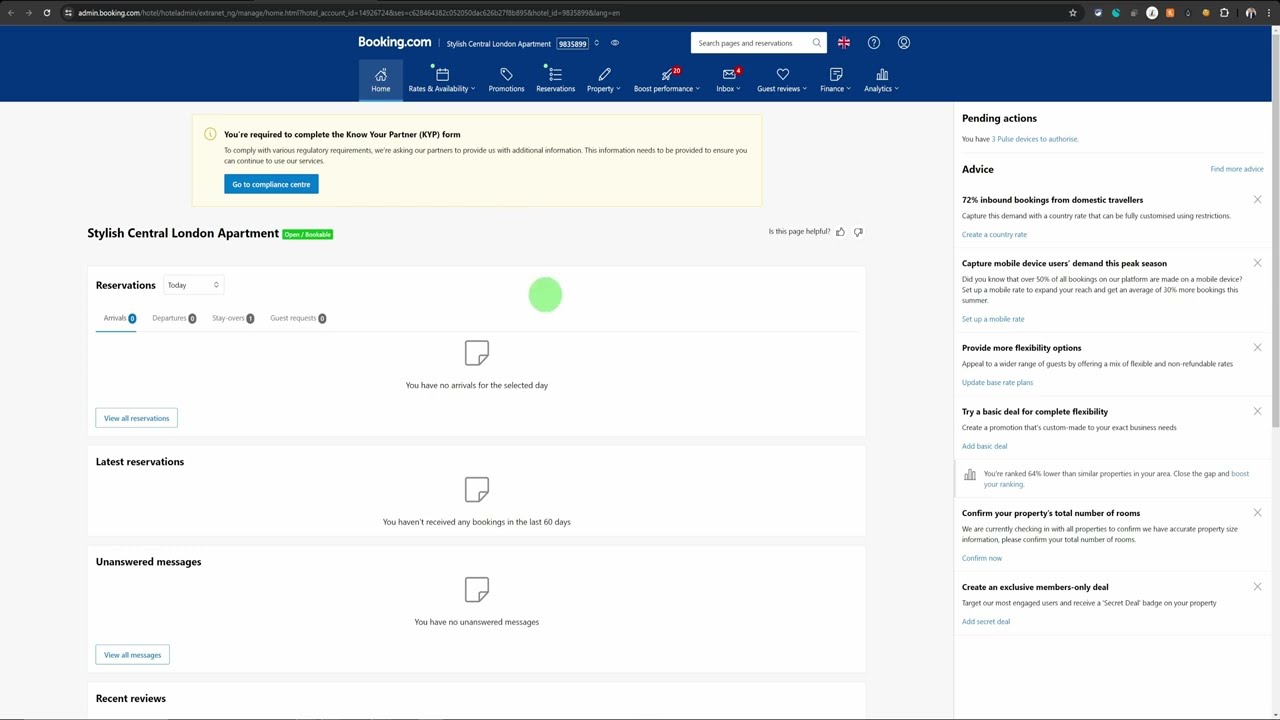Select the Stay-overs tab

click(x=233, y=318)
